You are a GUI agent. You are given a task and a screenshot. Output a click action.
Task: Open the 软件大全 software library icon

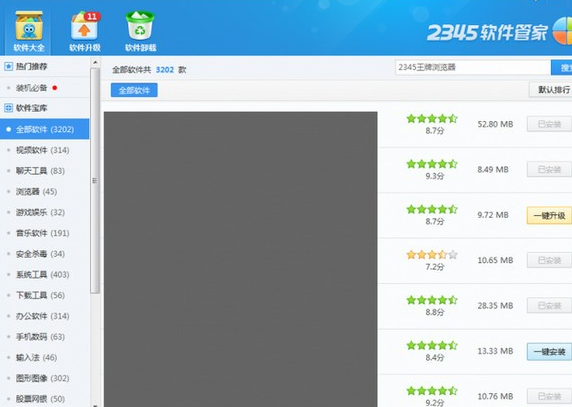pos(29,26)
